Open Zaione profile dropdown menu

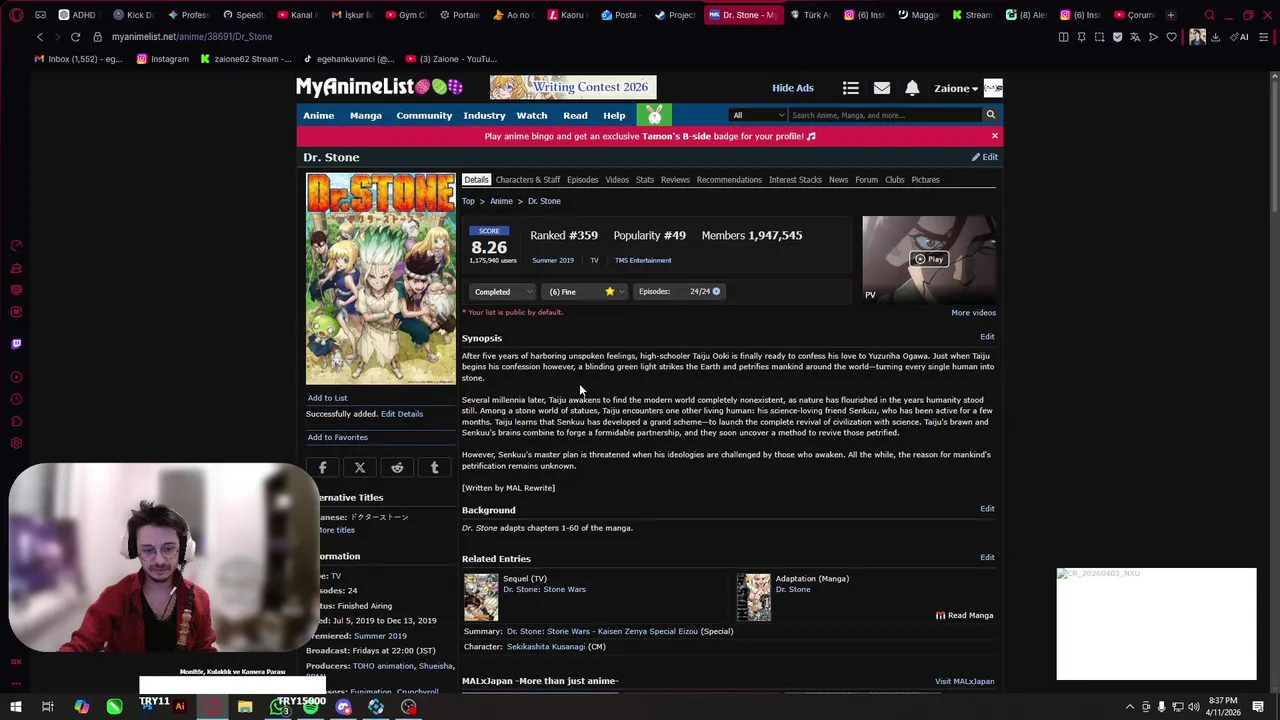coord(956,88)
